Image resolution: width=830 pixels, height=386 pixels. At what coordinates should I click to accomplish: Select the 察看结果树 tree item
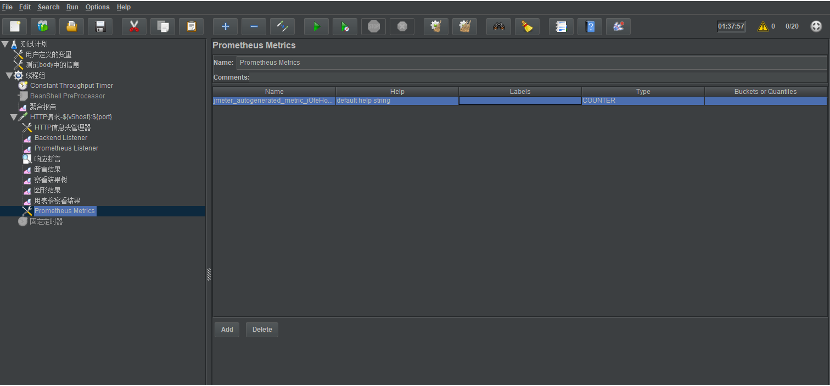pos(51,180)
